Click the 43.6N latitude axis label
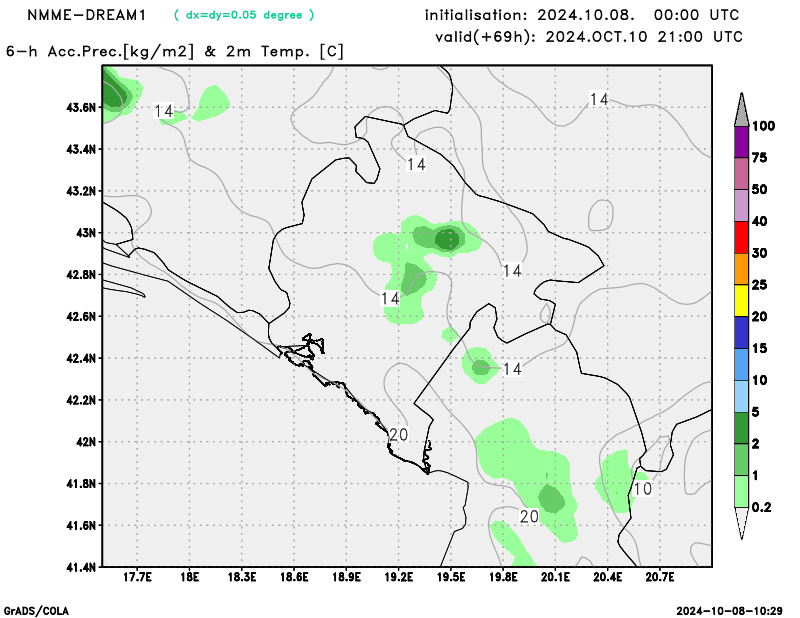Viewport: 800px width, 618px height. point(81,107)
